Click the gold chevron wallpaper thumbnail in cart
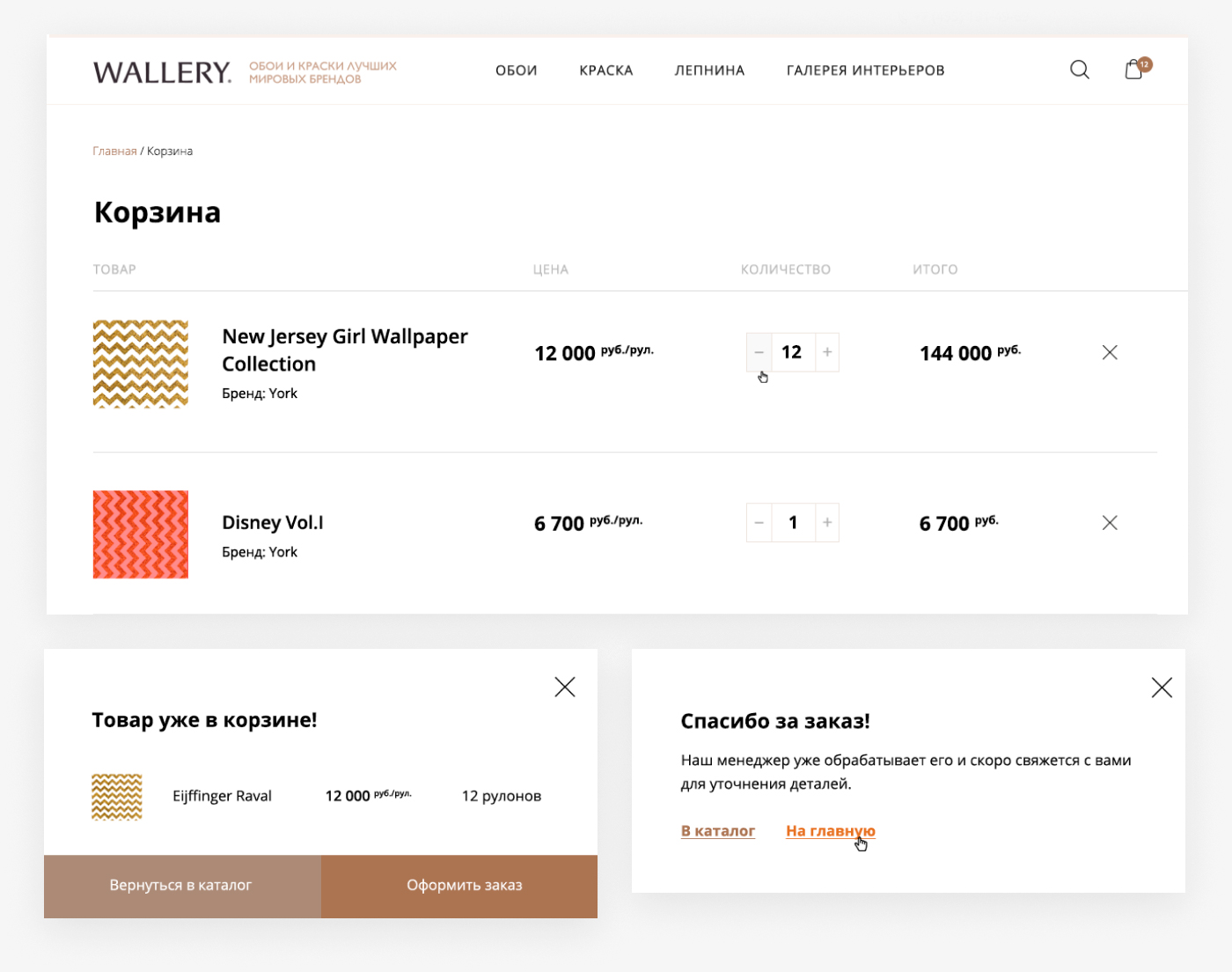Image resolution: width=1232 pixels, height=972 pixels. click(x=141, y=364)
